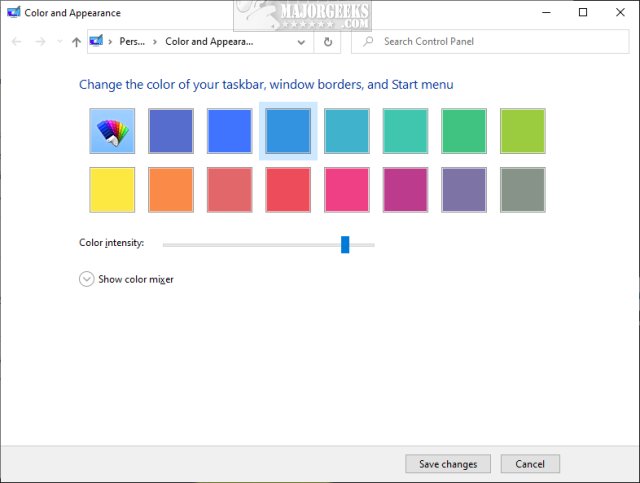Open the Pers... breadcrumb in address bar
The height and width of the screenshot is (483, 640).
pos(132,41)
